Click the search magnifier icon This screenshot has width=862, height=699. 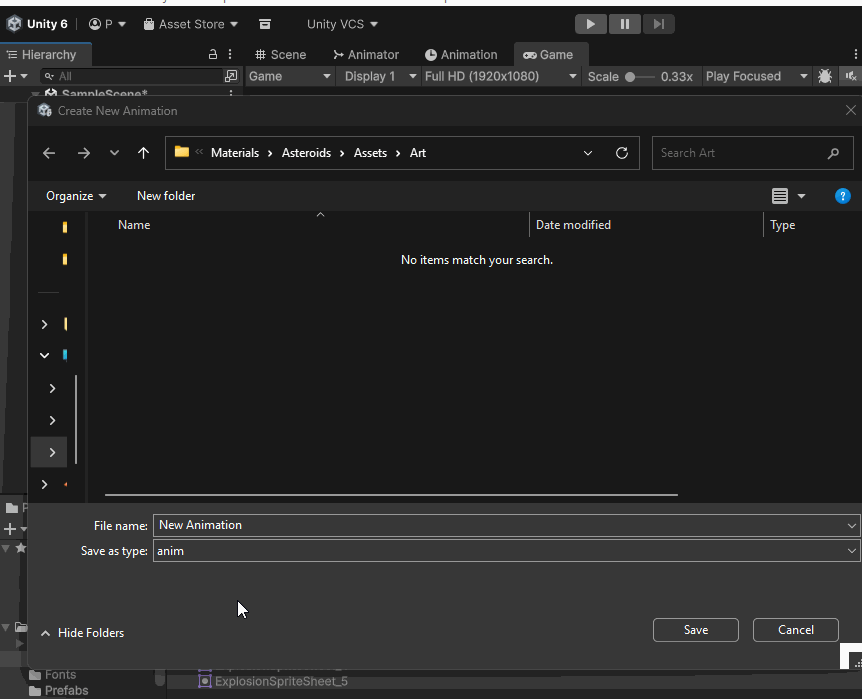coord(833,153)
